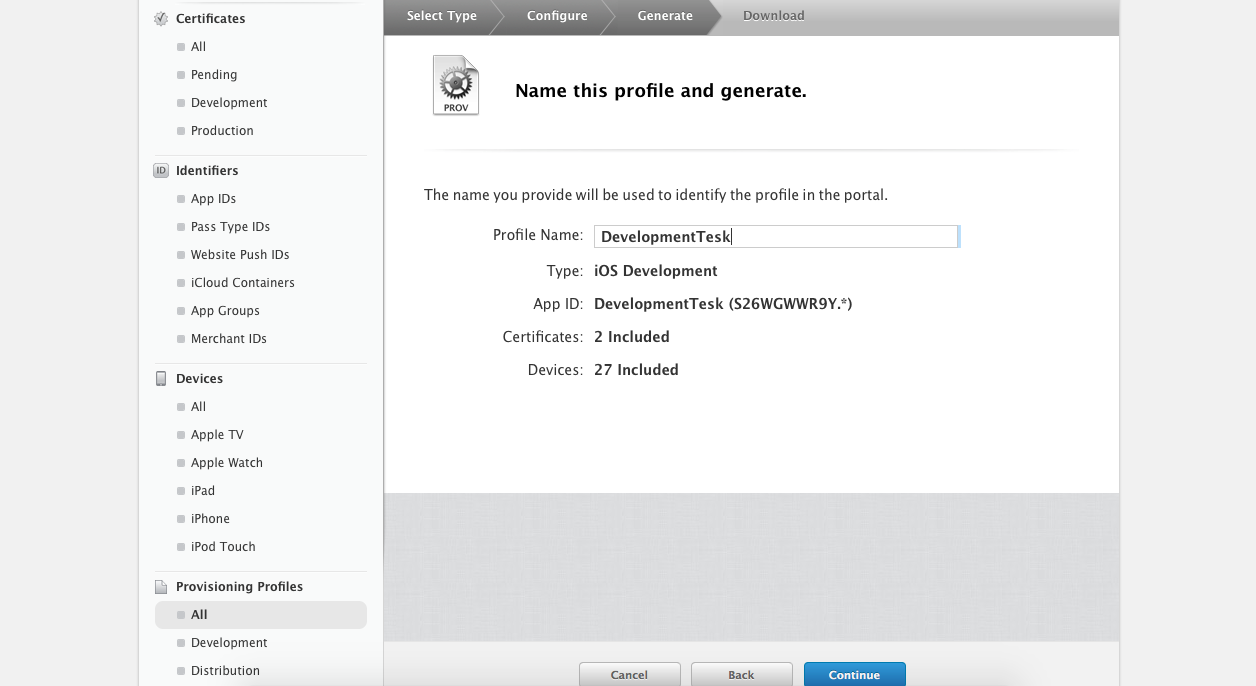Show iPhone devices list
Image resolution: width=1256 pixels, height=686 pixels.
[x=210, y=519]
